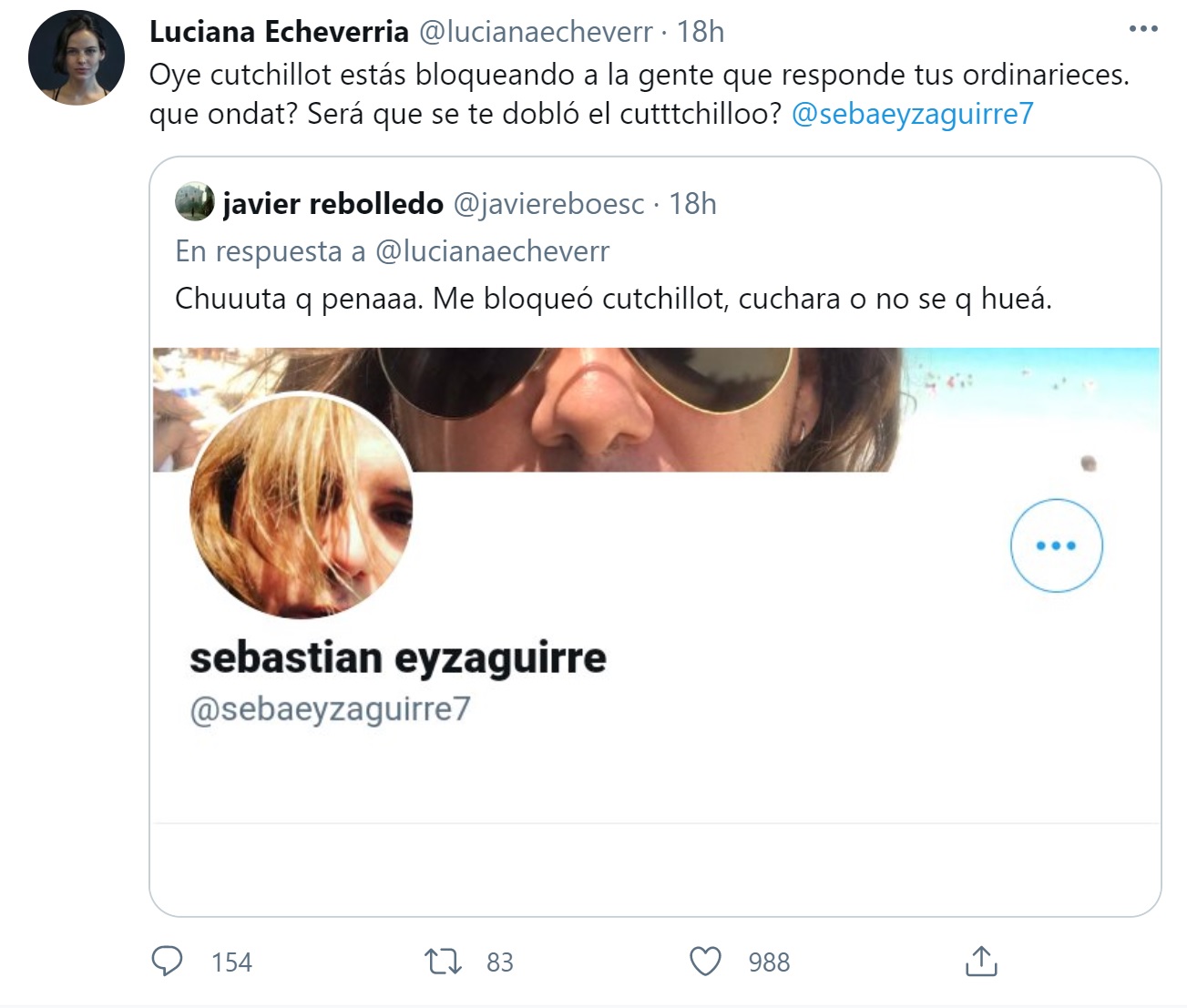Click the quoted tweet's 18h timestamp
The height and width of the screenshot is (1008, 1187).
click(693, 204)
